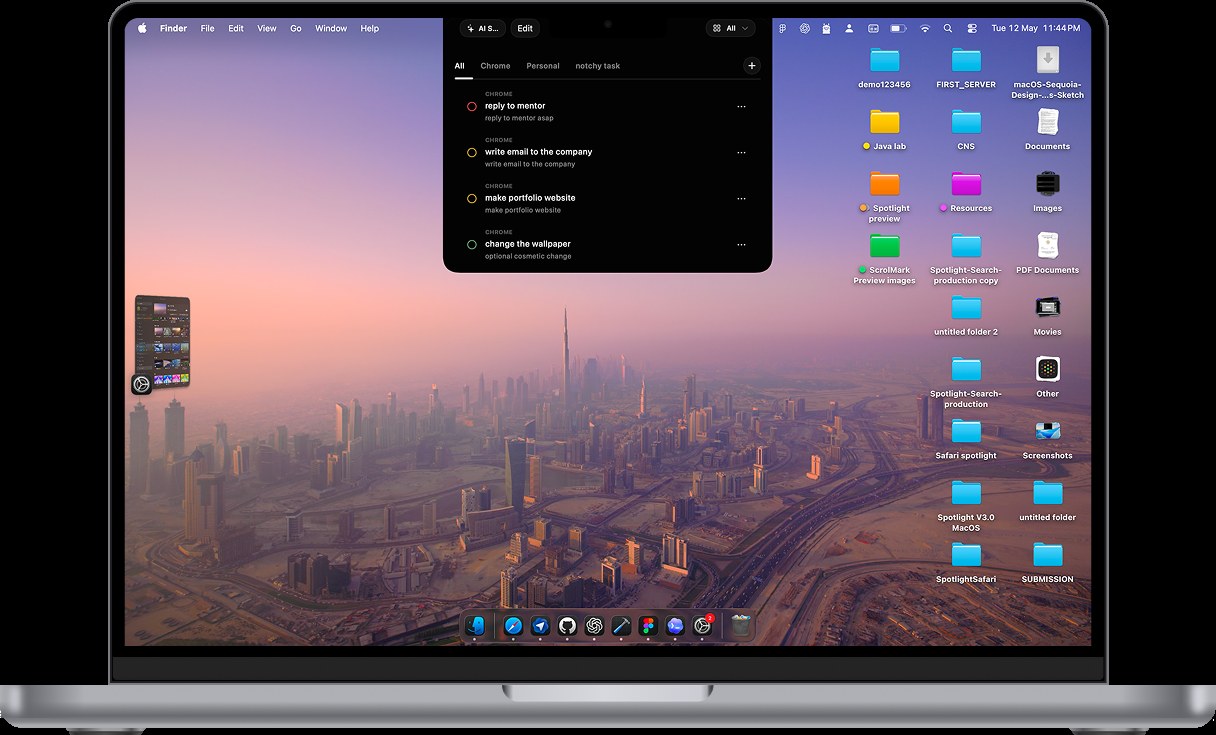Open the Trash in the dock
1216x735 pixels.
(740, 626)
